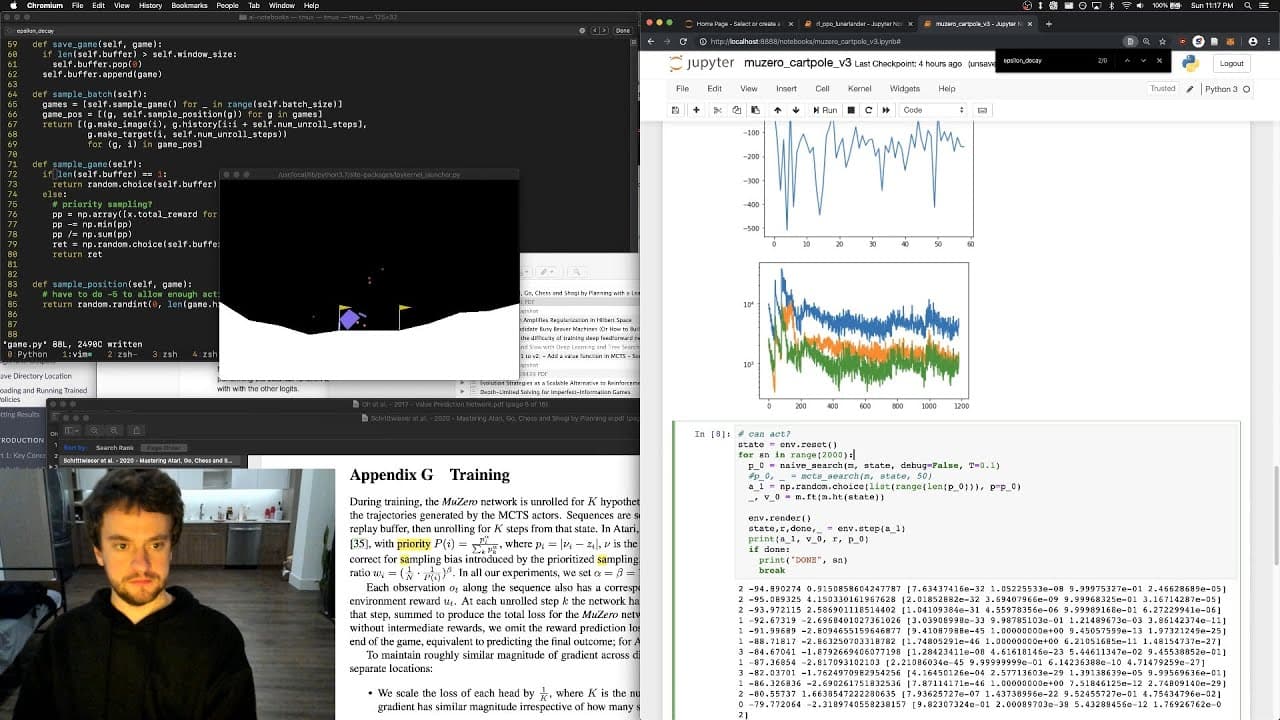Run the current Jupyter cell
This screenshot has width=1280, height=720.
point(825,110)
